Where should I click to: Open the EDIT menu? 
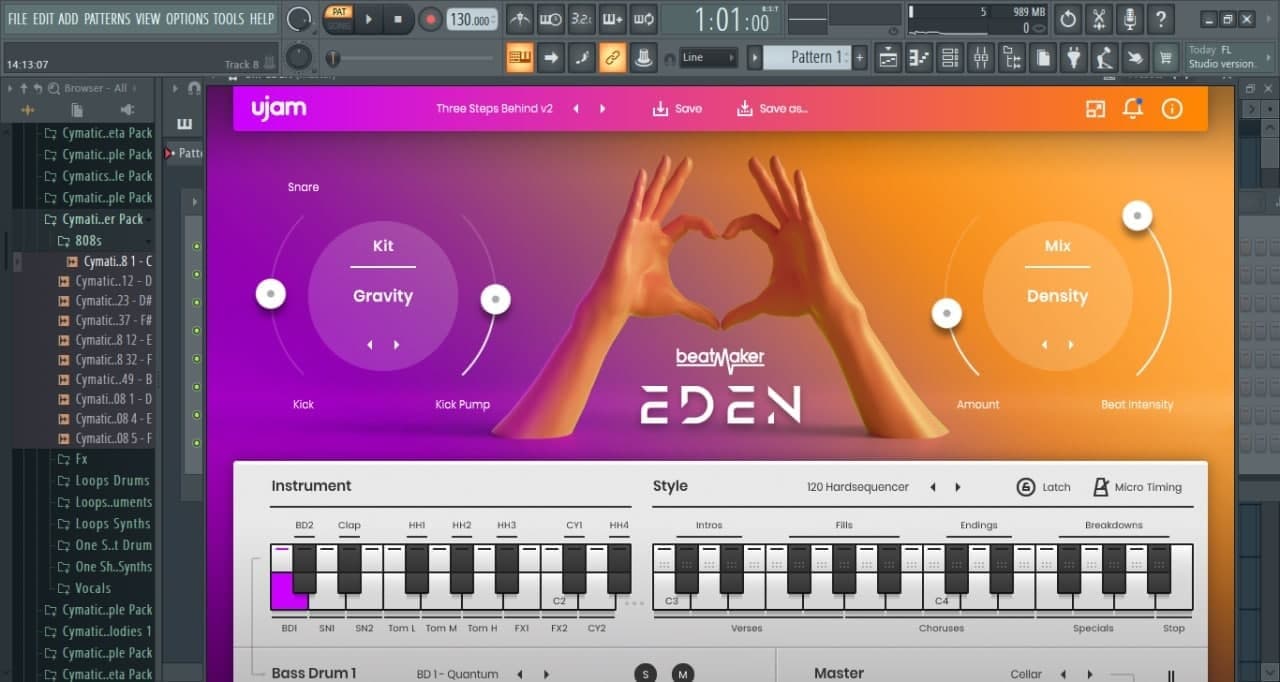[42, 18]
